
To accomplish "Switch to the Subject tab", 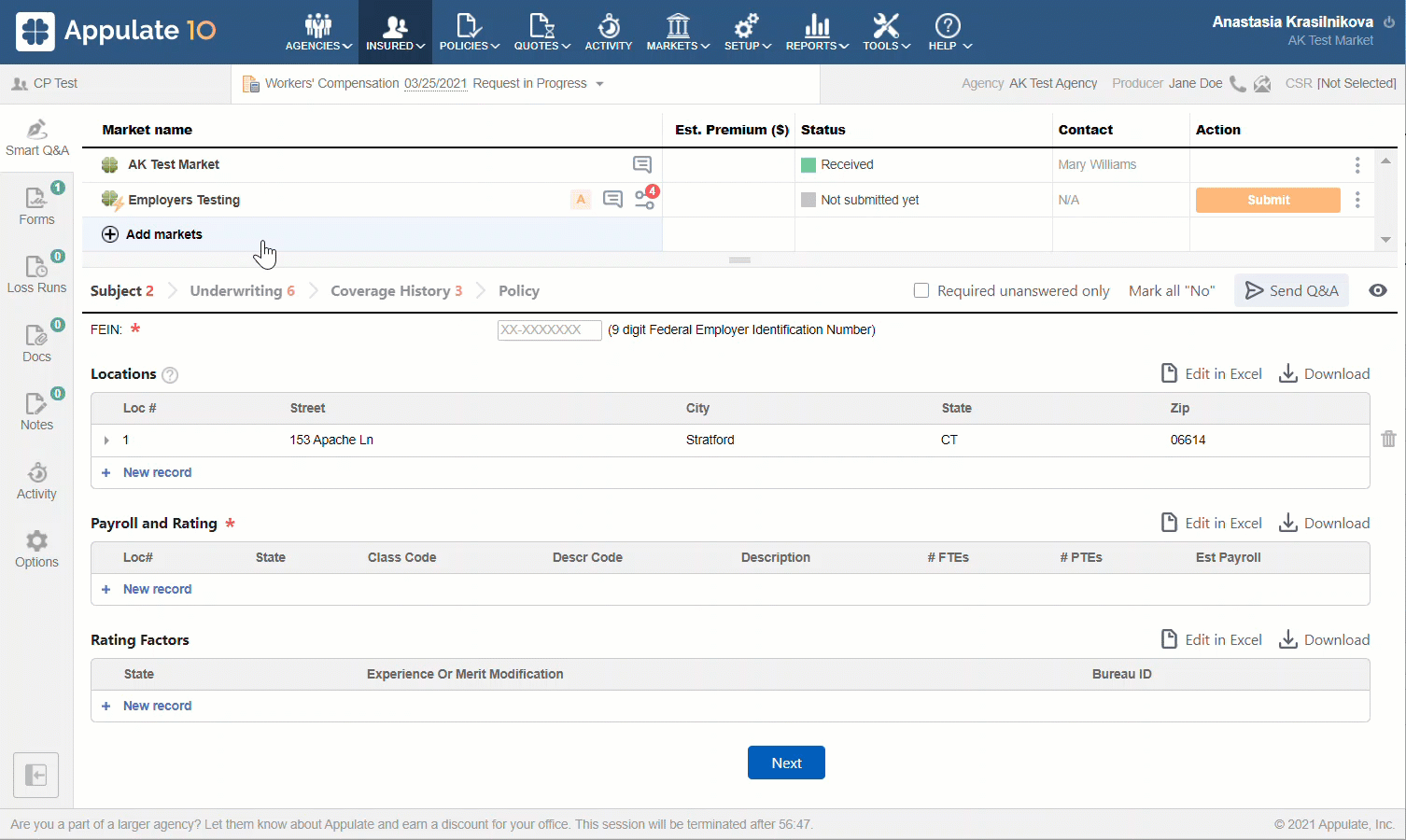I will pos(121,291).
